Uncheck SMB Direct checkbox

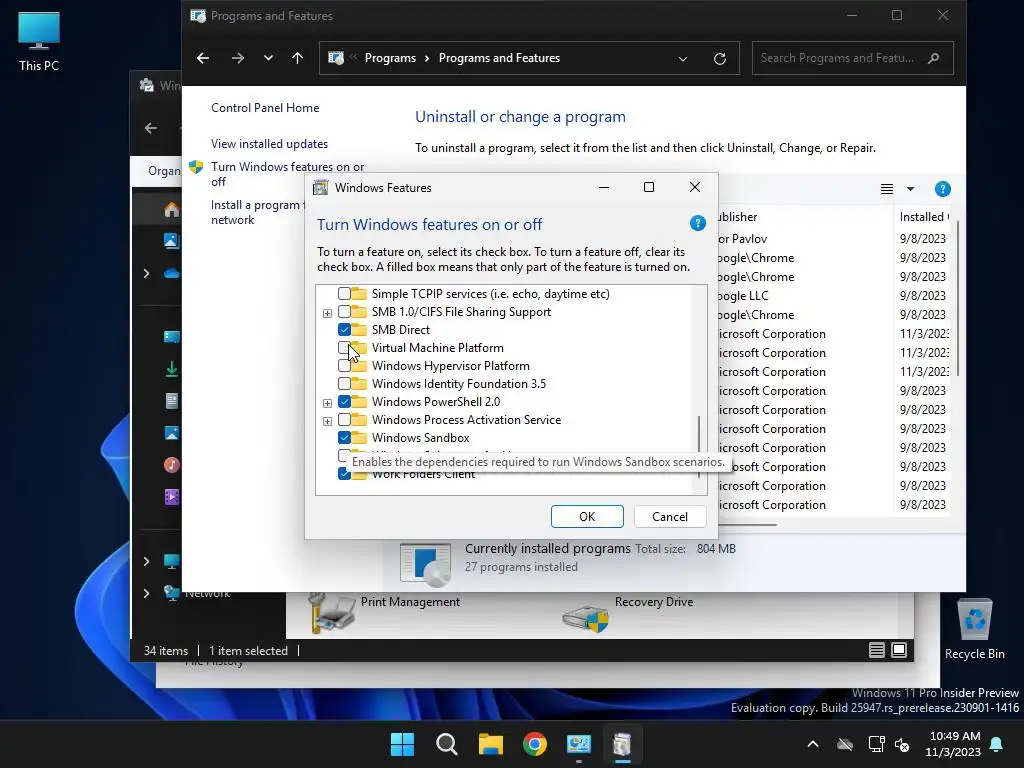click(x=344, y=330)
